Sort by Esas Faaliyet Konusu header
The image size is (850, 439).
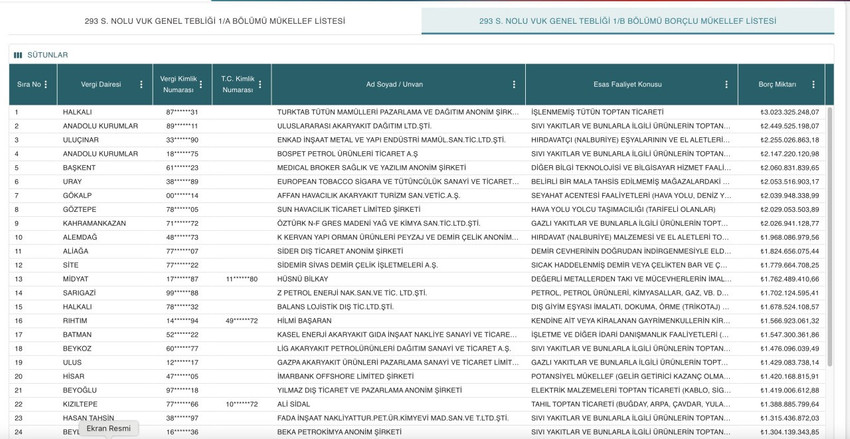point(628,85)
